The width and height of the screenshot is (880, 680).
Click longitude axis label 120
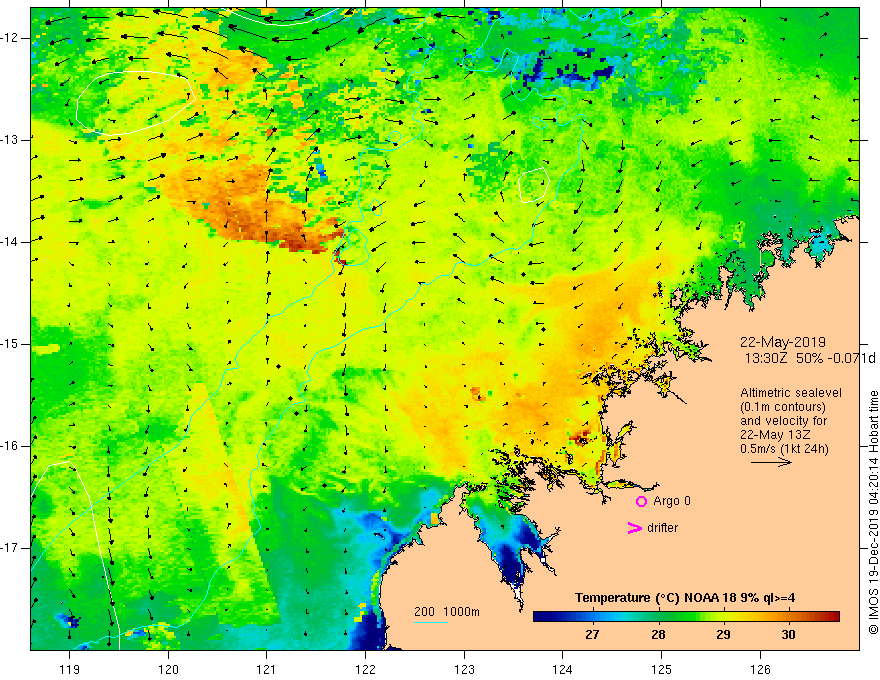click(168, 669)
